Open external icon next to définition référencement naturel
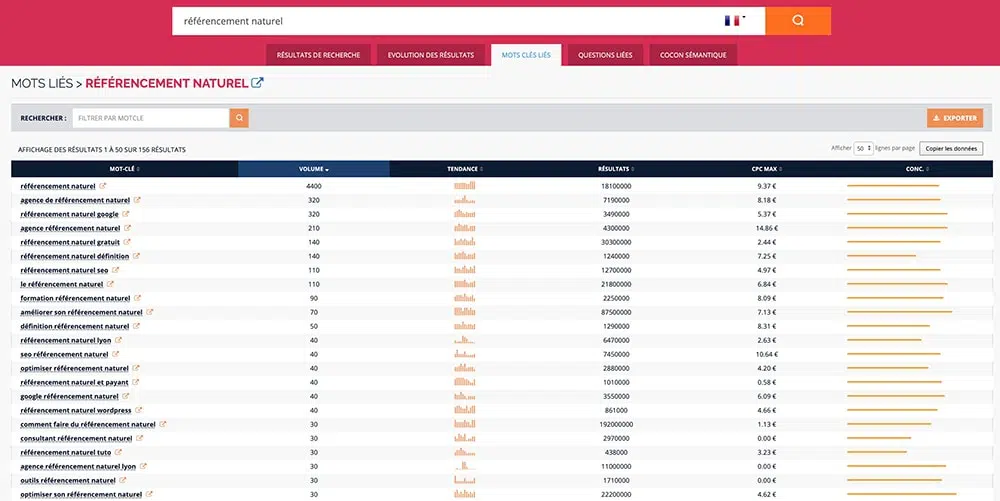 (x=136, y=326)
